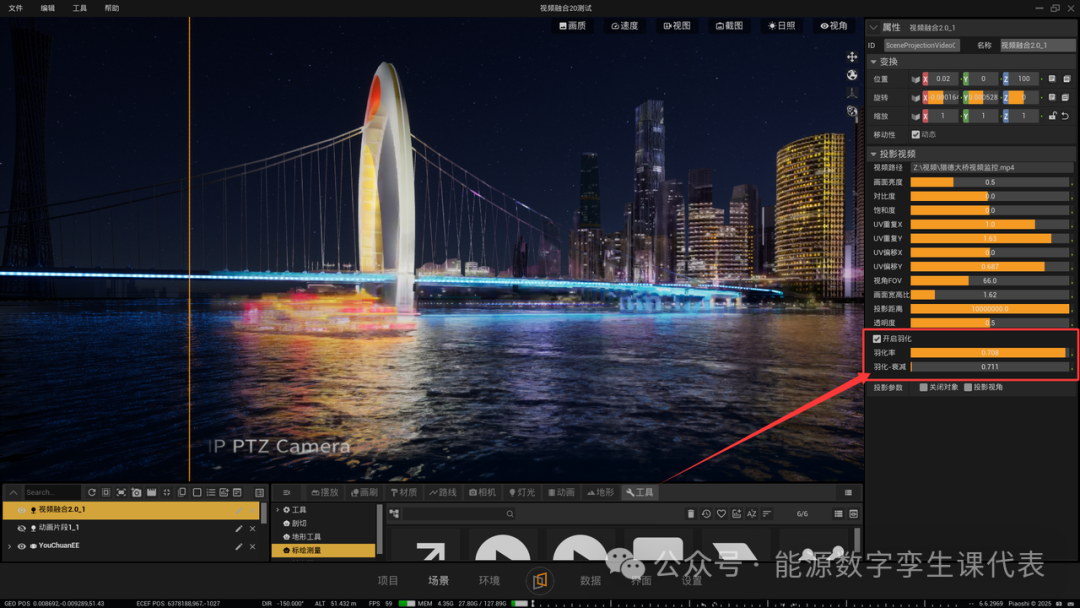Collapse the 投影视频 section
The width and height of the screenshot is (1080, 608).
873,154
